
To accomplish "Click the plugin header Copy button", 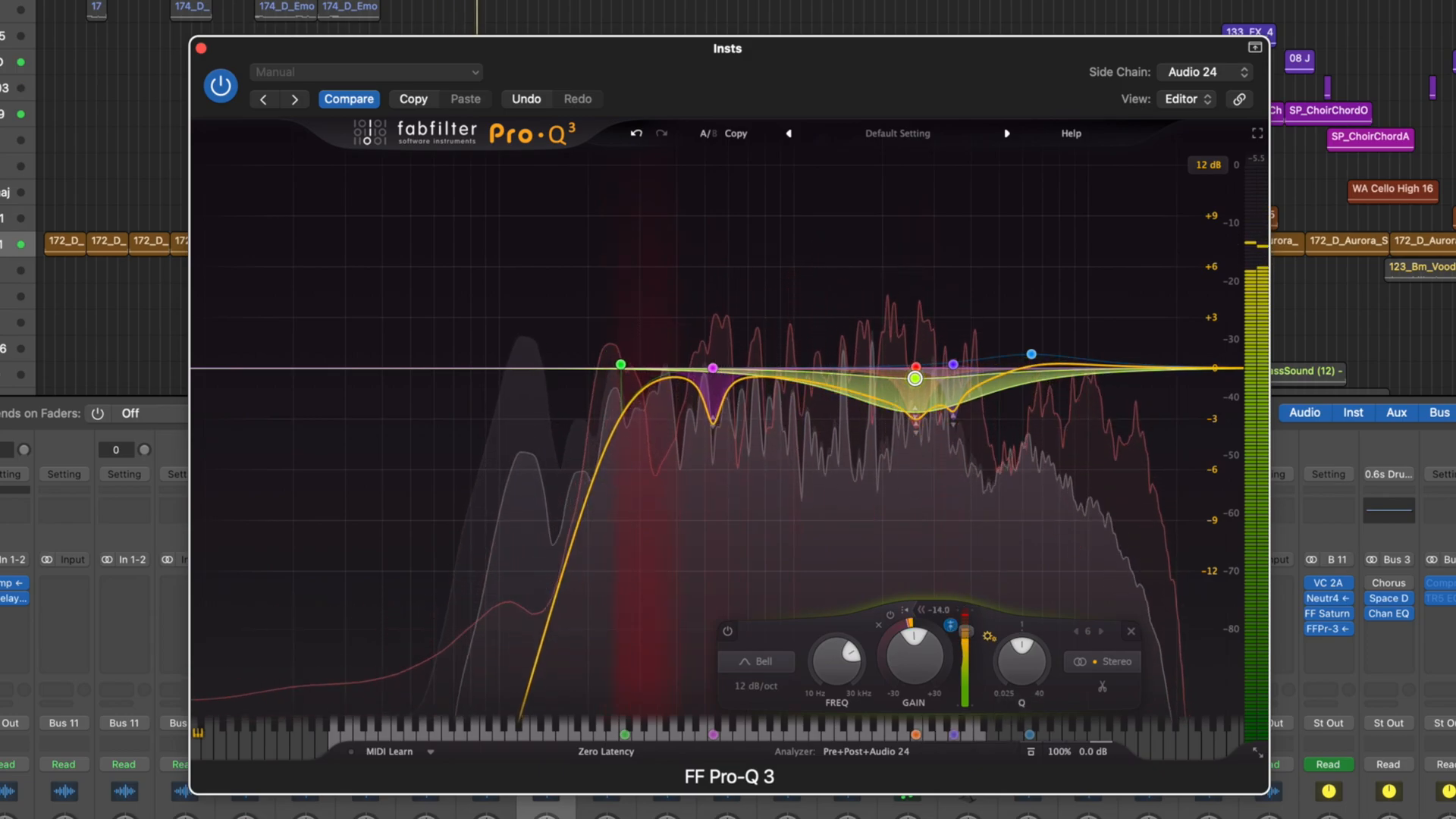I will pos(413,99).
